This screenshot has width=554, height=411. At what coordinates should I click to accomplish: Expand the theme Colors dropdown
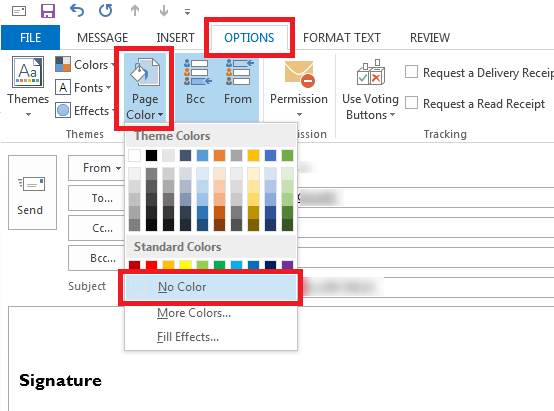pyautogui.click(x=85, y=65)
